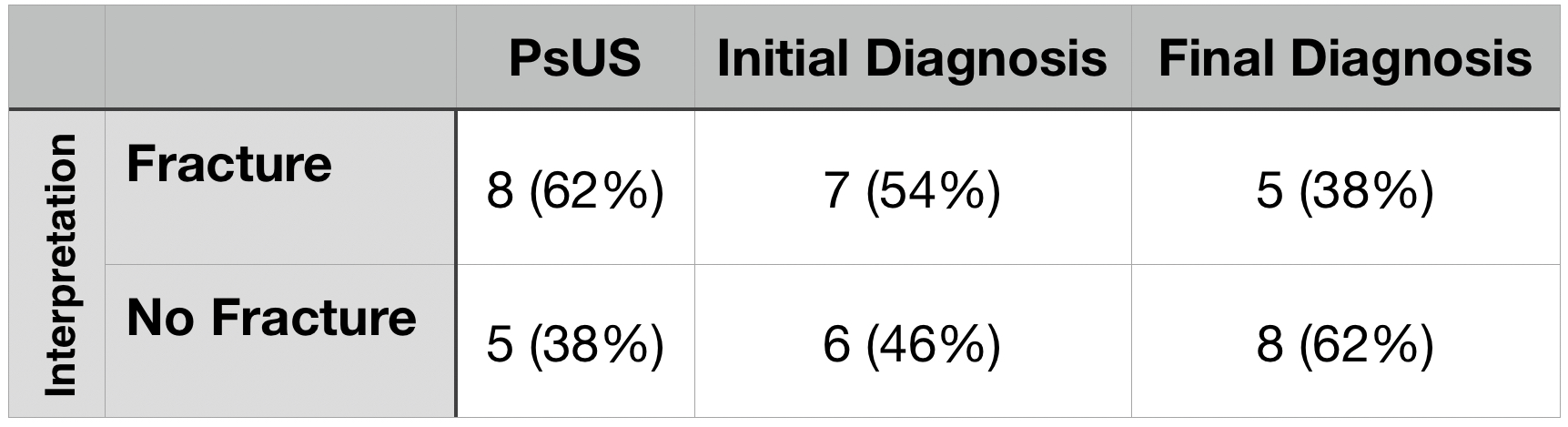Select the Initial Diagnosis column header
Image resolution: width=1568 pixels, height=427 pixels.
[913, 57]
